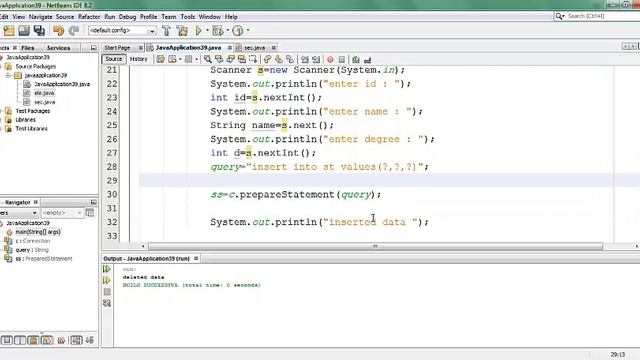Open the Debug Project dropdown arrow

pyautogui.click(x=228, y=31)
